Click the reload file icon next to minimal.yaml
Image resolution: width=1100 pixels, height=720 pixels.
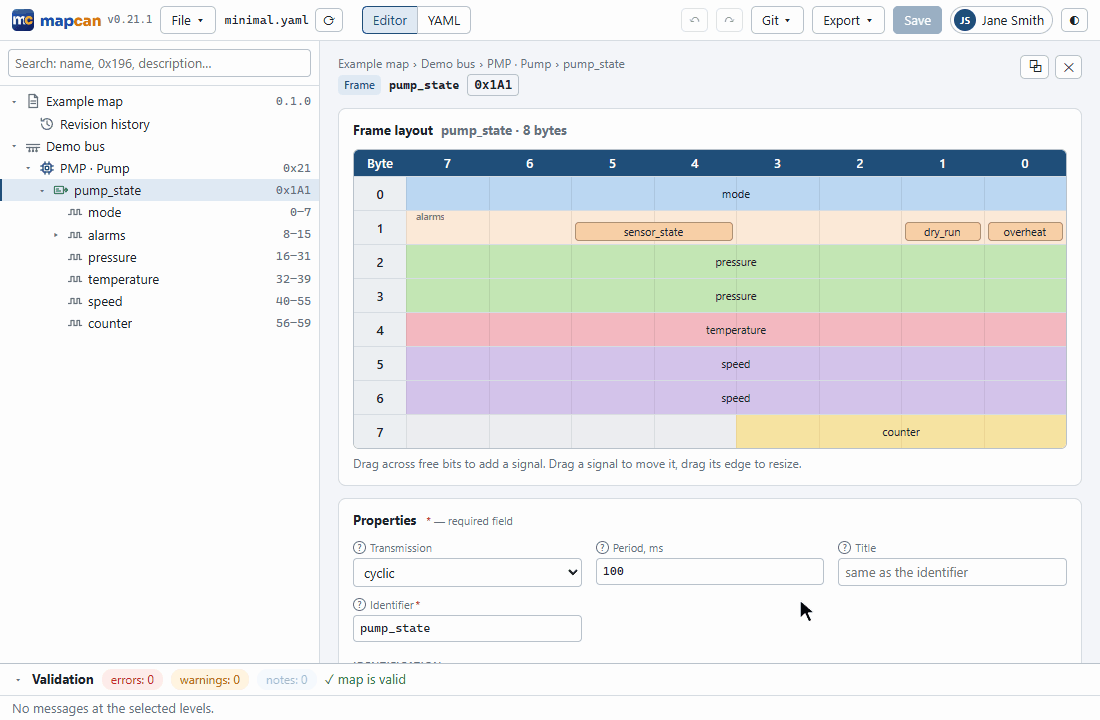click(x=329, y=20)
